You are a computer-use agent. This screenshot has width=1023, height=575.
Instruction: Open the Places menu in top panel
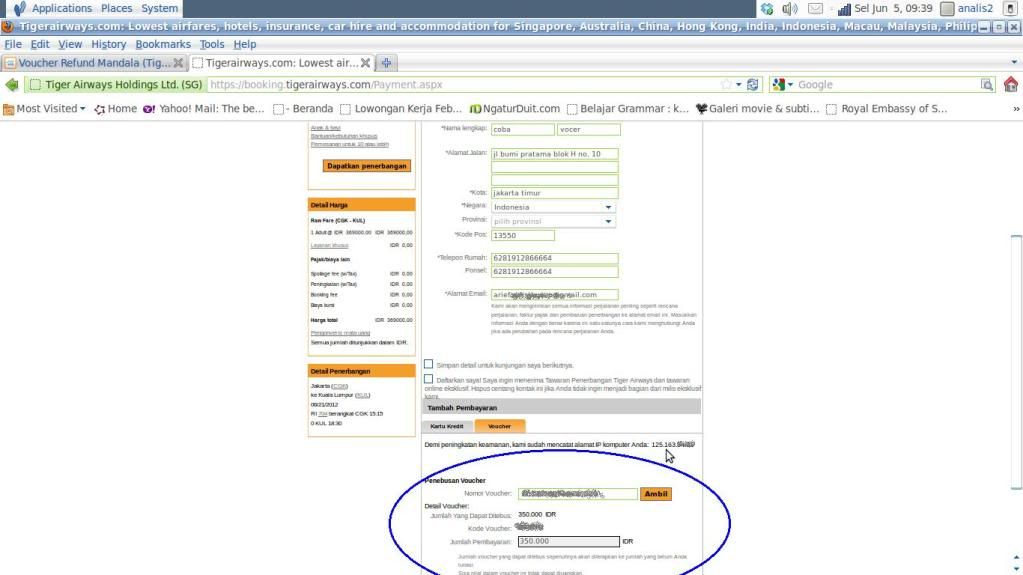click(x=116, y=8)
